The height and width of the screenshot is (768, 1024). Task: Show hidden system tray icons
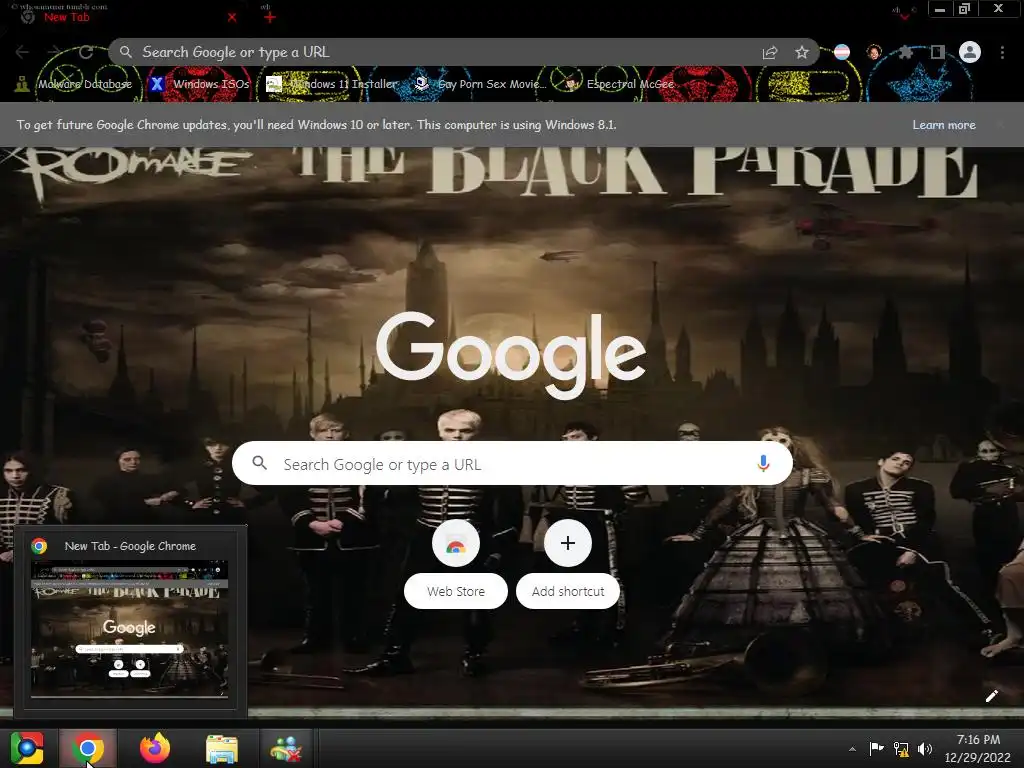852,749
